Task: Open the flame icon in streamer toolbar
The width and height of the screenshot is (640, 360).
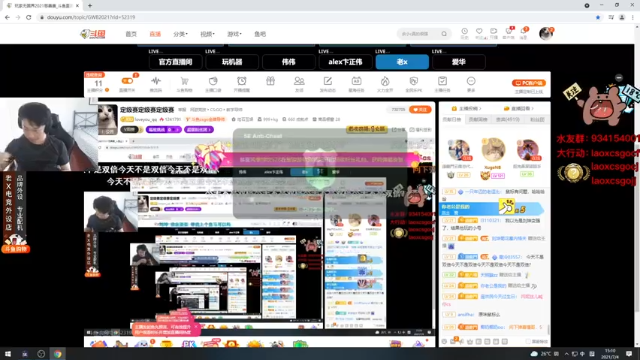Action: click(x=385, y=81)
